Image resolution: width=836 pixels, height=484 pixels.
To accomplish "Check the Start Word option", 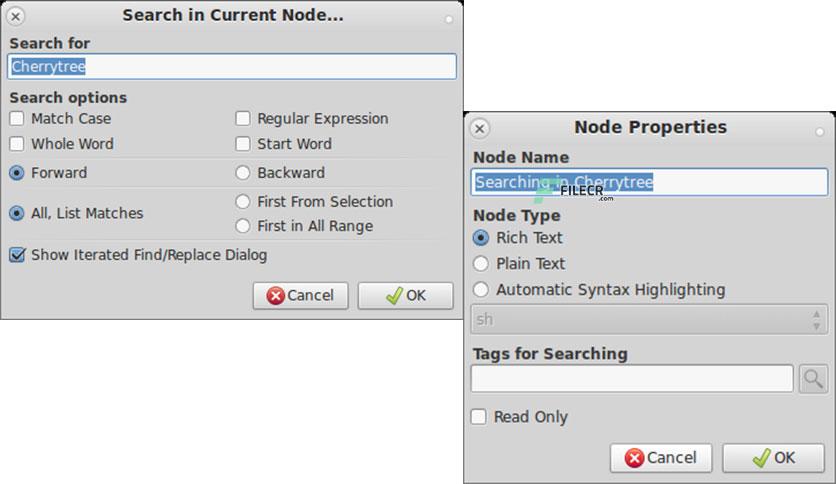I will point(243,144).
